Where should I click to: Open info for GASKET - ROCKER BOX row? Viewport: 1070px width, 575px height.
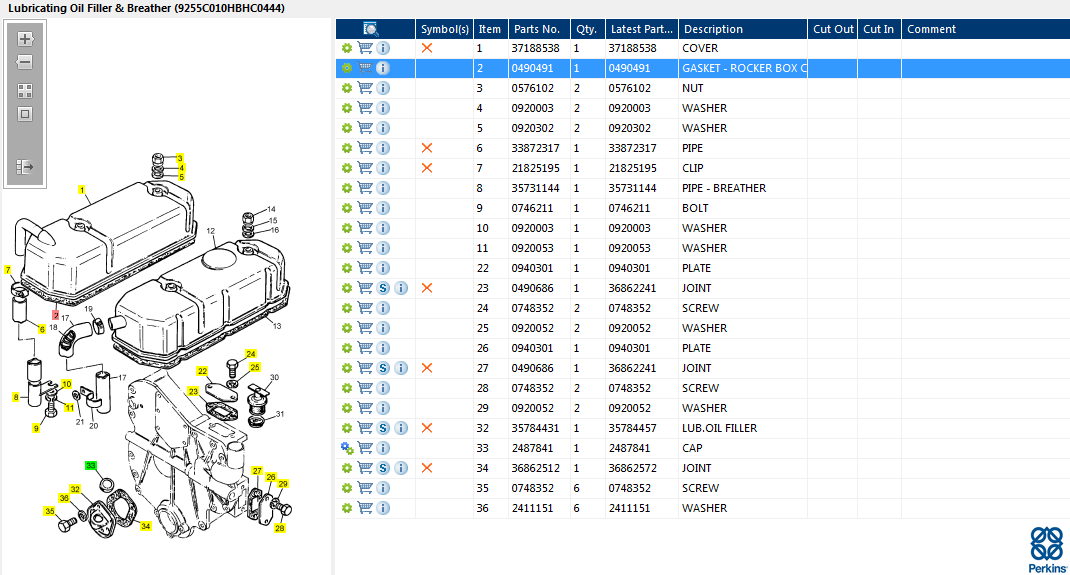[384, 68]
